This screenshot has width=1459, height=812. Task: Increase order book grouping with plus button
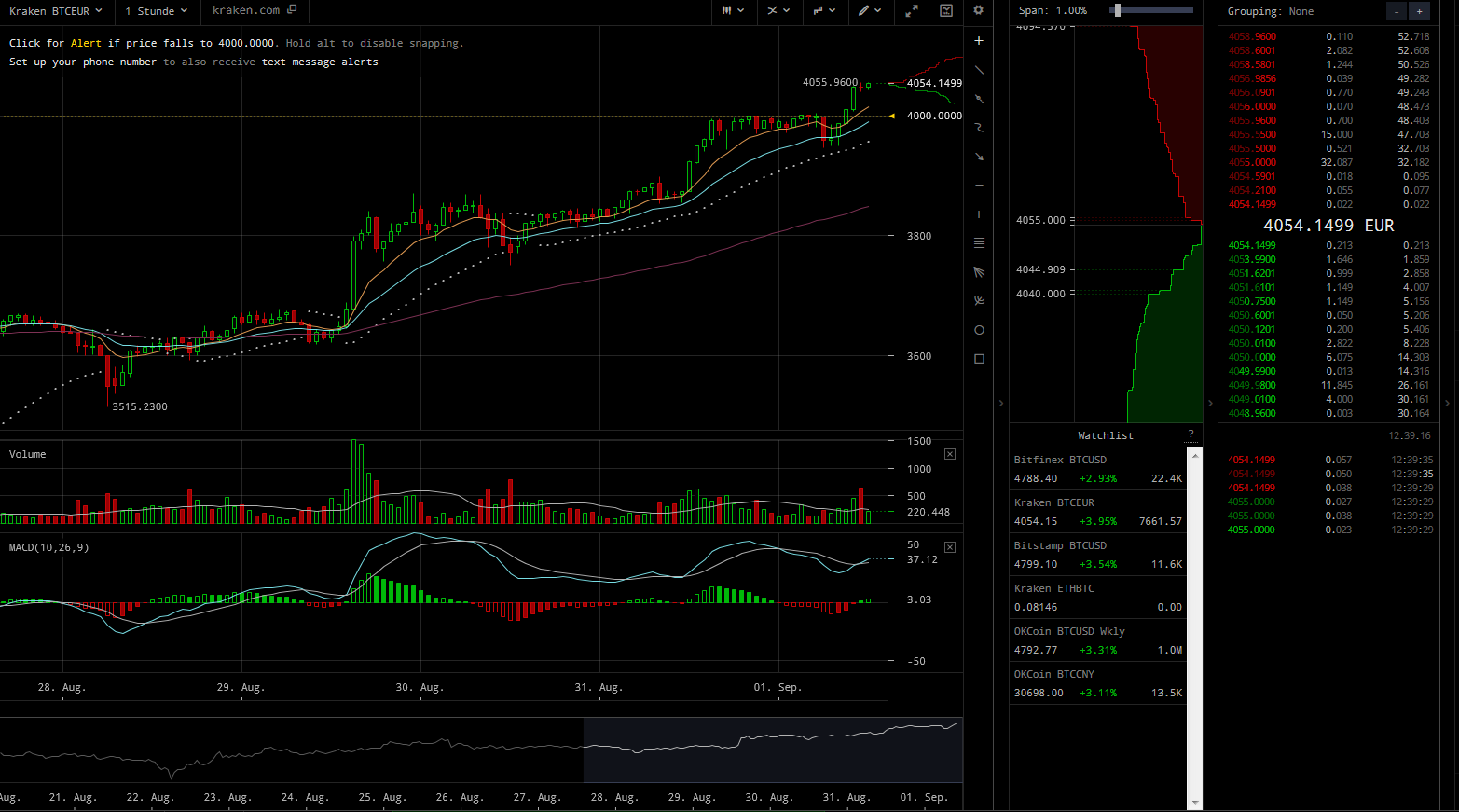coord(1419,11)
